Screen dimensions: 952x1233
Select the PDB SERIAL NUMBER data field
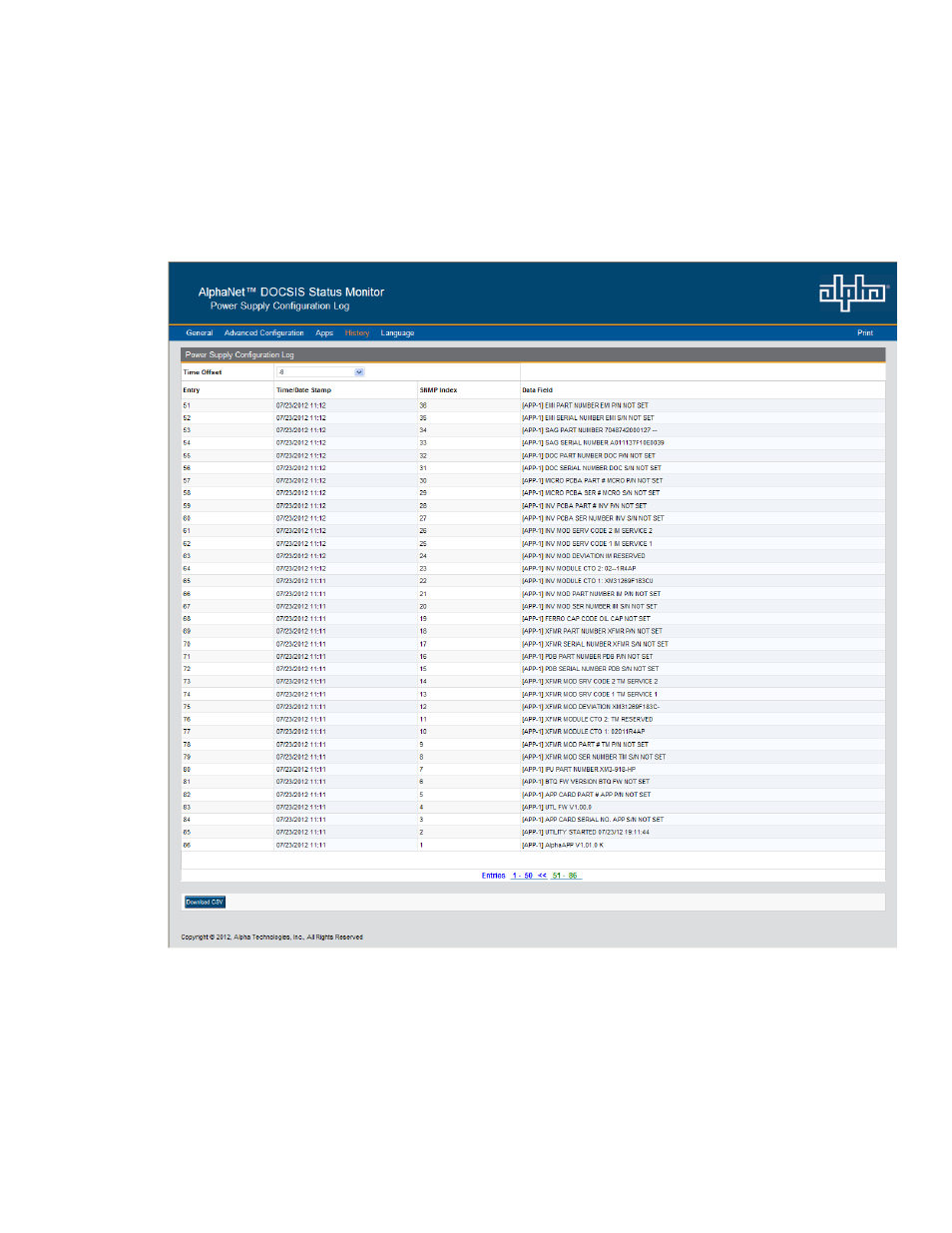tap(591, 669)
